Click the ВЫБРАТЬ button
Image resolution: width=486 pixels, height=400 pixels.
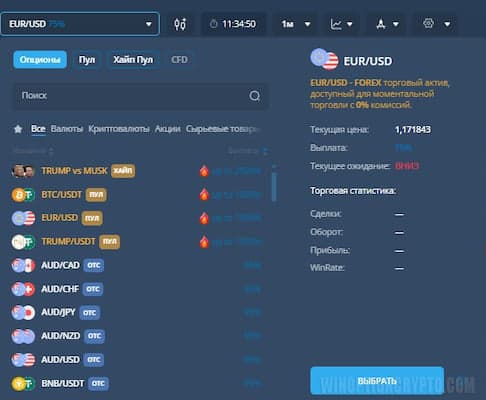(377, 381)
